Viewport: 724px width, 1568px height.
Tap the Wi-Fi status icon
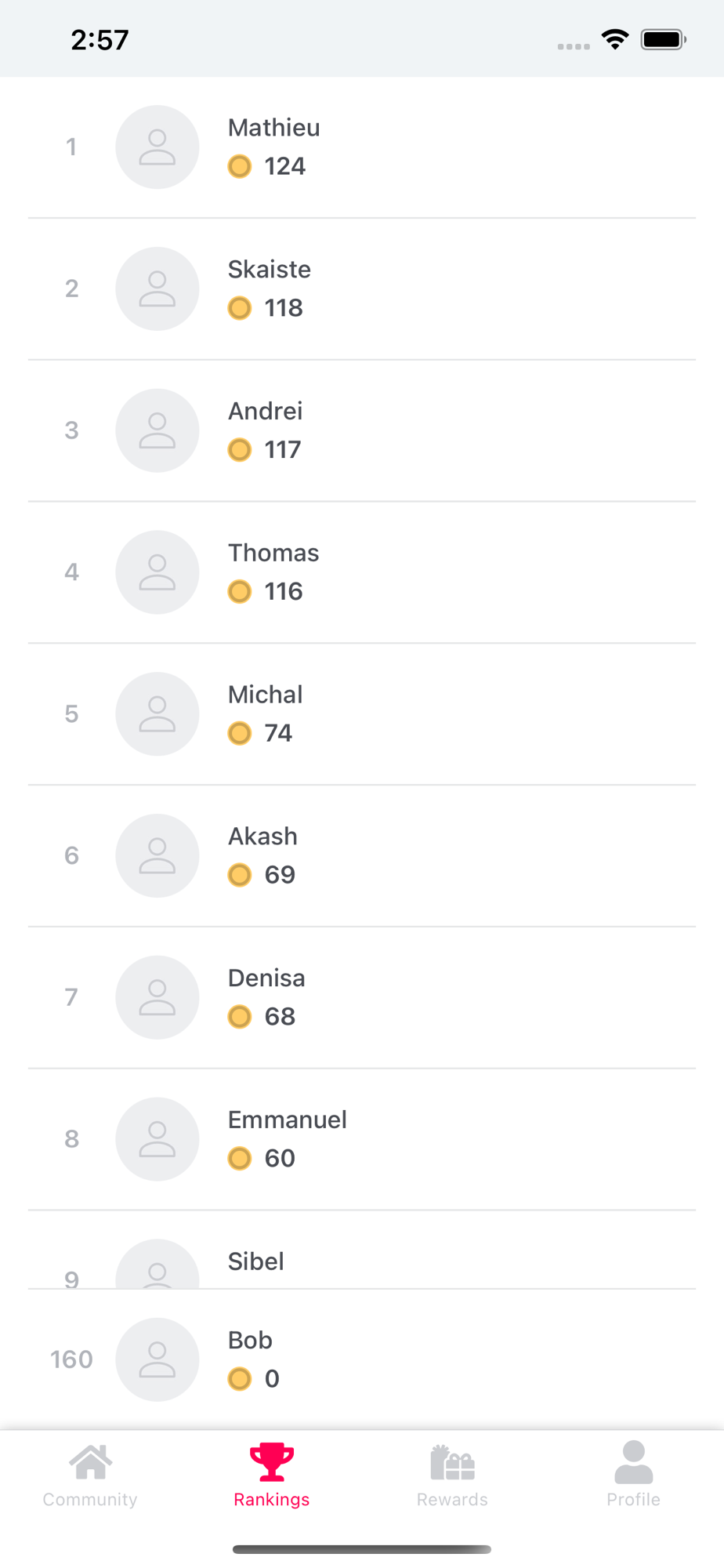point(615,39)
